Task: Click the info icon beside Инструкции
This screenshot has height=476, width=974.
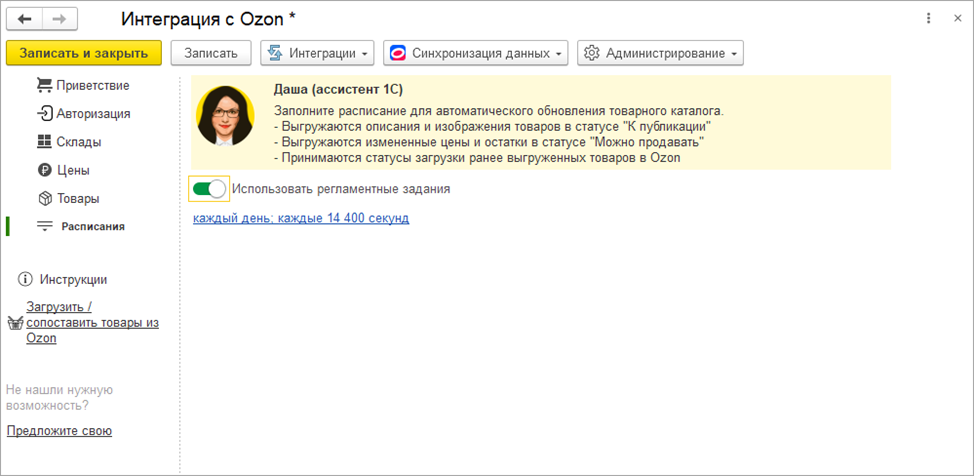Action: coord(25,279)
